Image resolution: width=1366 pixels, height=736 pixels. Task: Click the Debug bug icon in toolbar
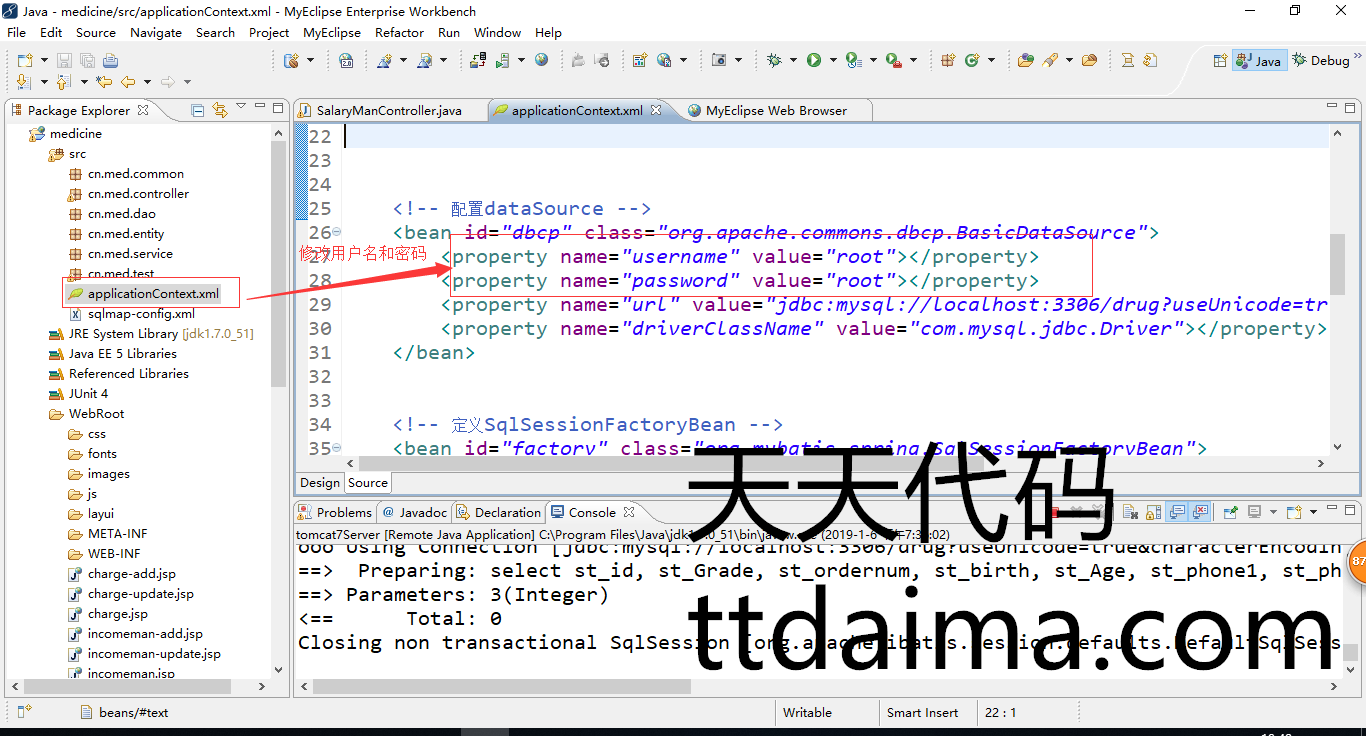773,60
